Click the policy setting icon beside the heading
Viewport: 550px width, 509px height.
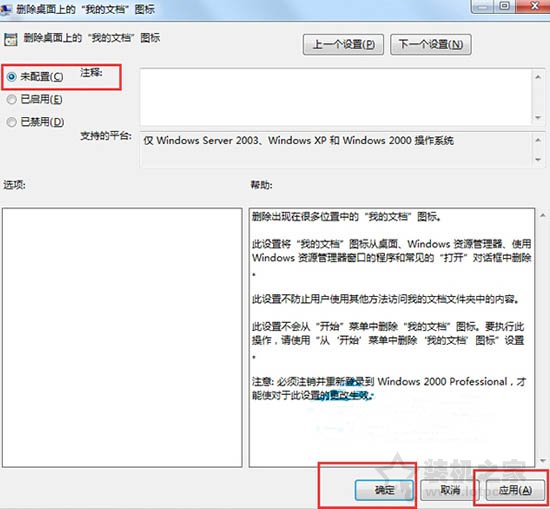click(x=11, y=40)
